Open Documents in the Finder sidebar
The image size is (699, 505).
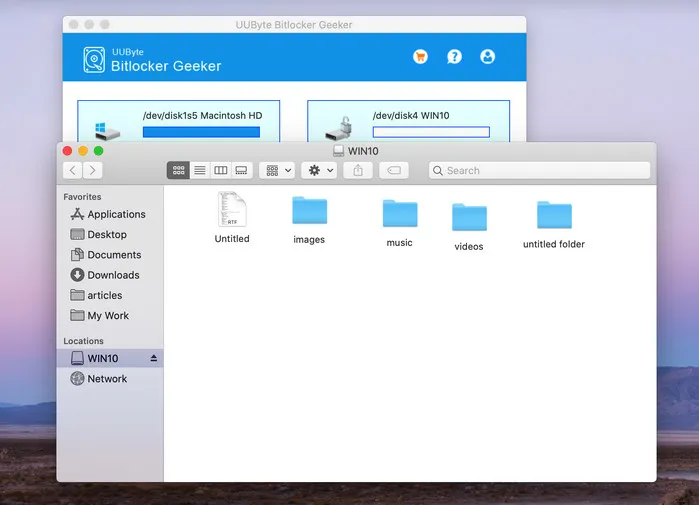pyautogui.click(x=110, y=255)
